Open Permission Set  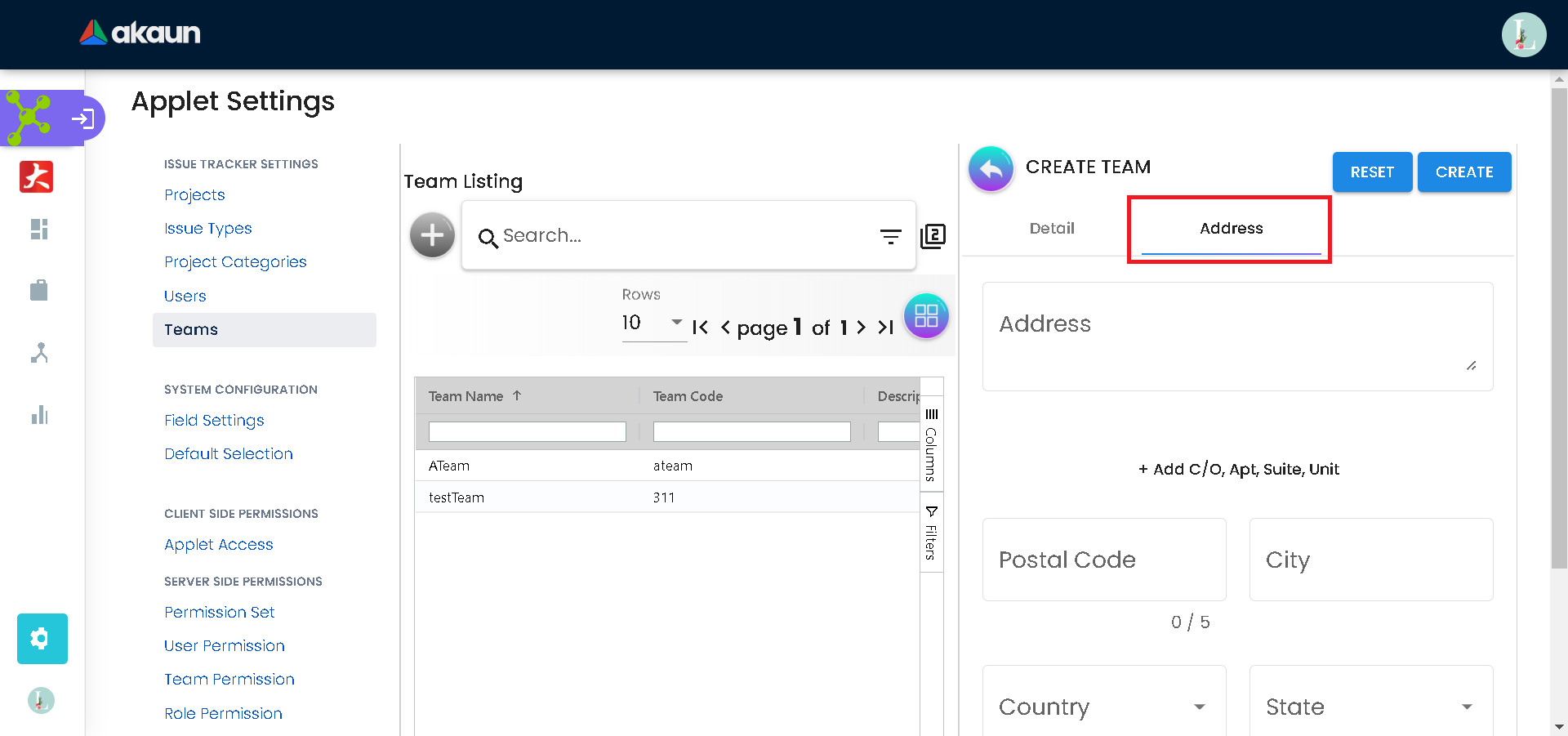pos(220,613)
